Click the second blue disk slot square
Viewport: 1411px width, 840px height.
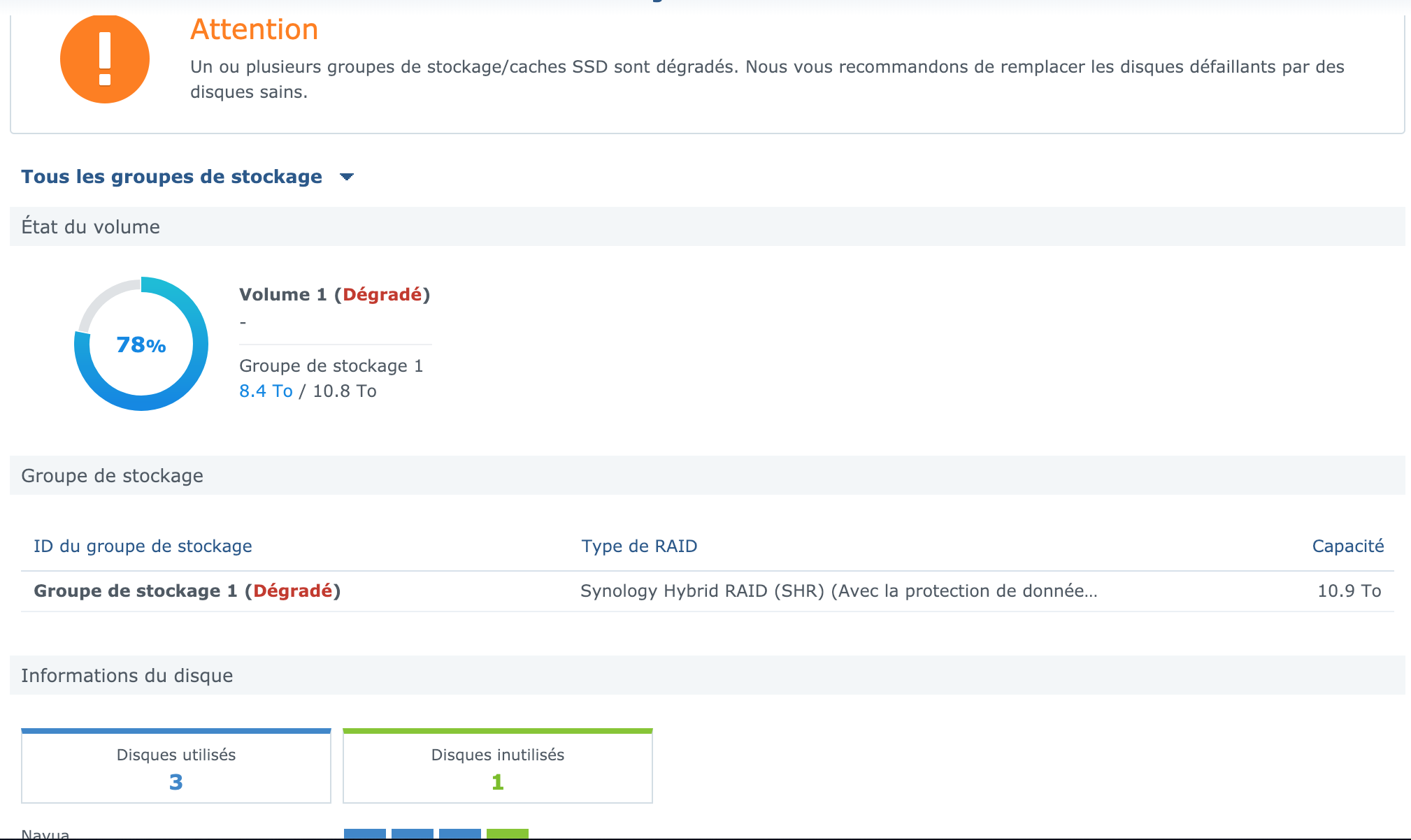click(413, 834)
